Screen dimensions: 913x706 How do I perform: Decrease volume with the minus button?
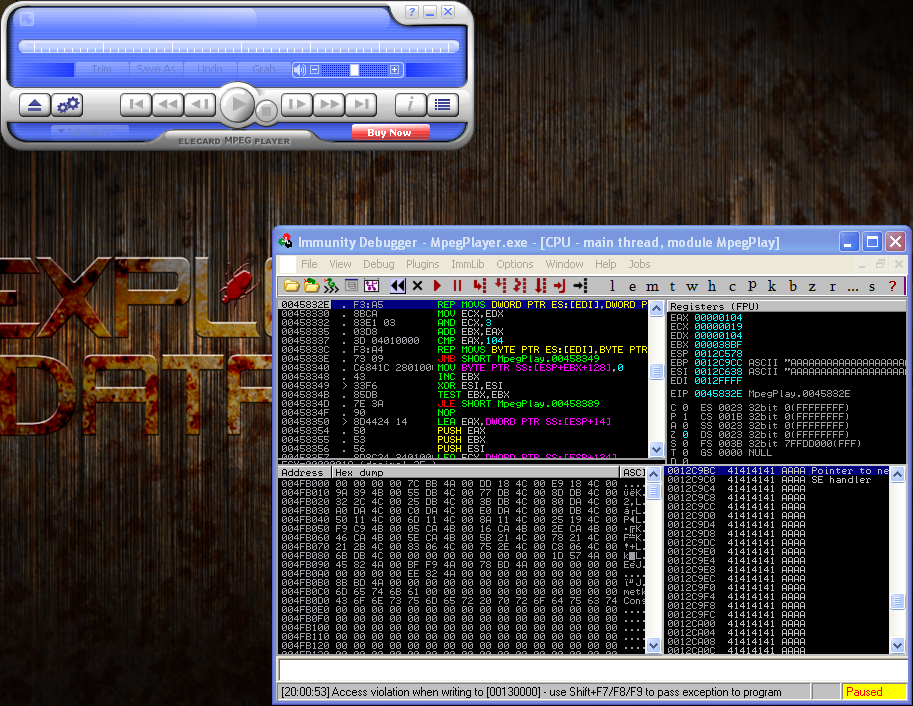click(314, 70)
